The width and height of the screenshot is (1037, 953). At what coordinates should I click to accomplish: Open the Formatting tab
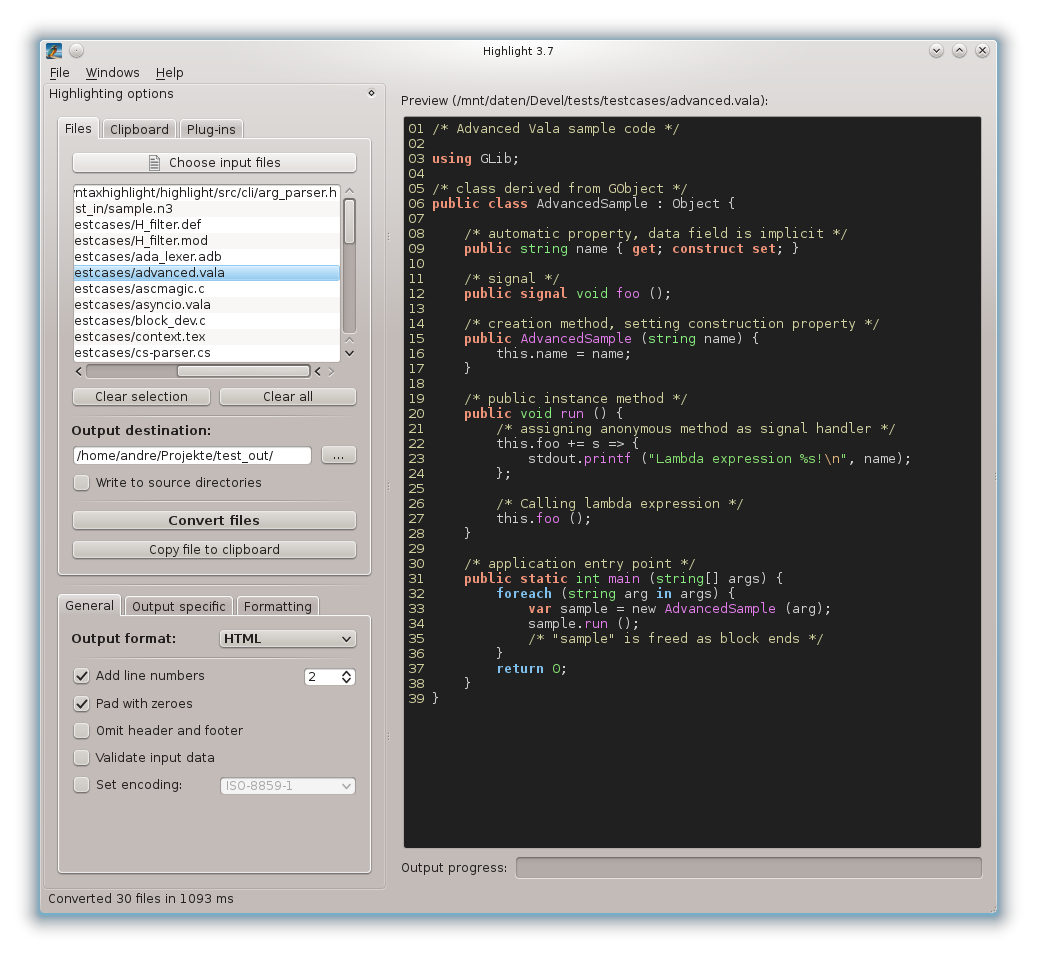coord(277,606)
